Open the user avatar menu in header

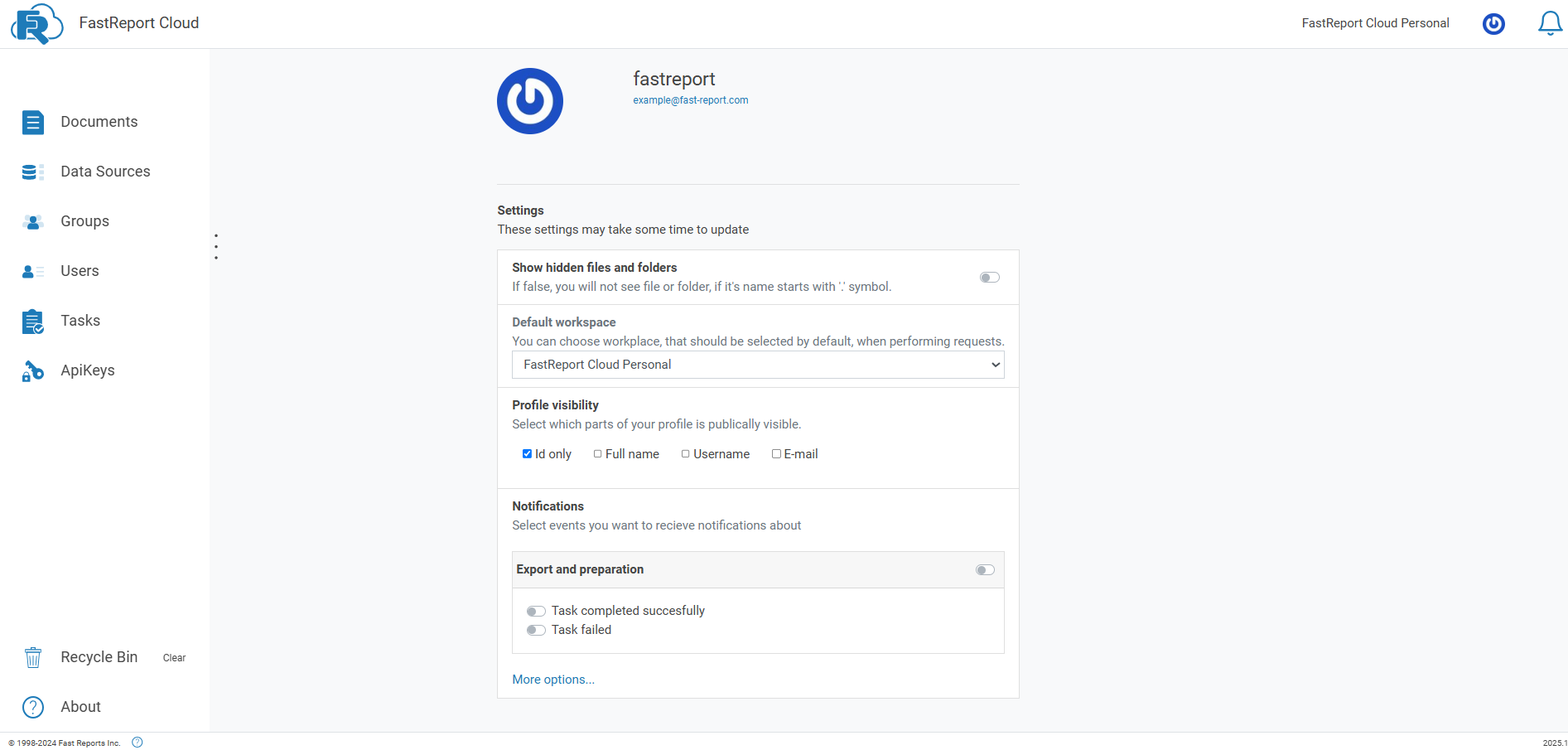[1493, 24]
